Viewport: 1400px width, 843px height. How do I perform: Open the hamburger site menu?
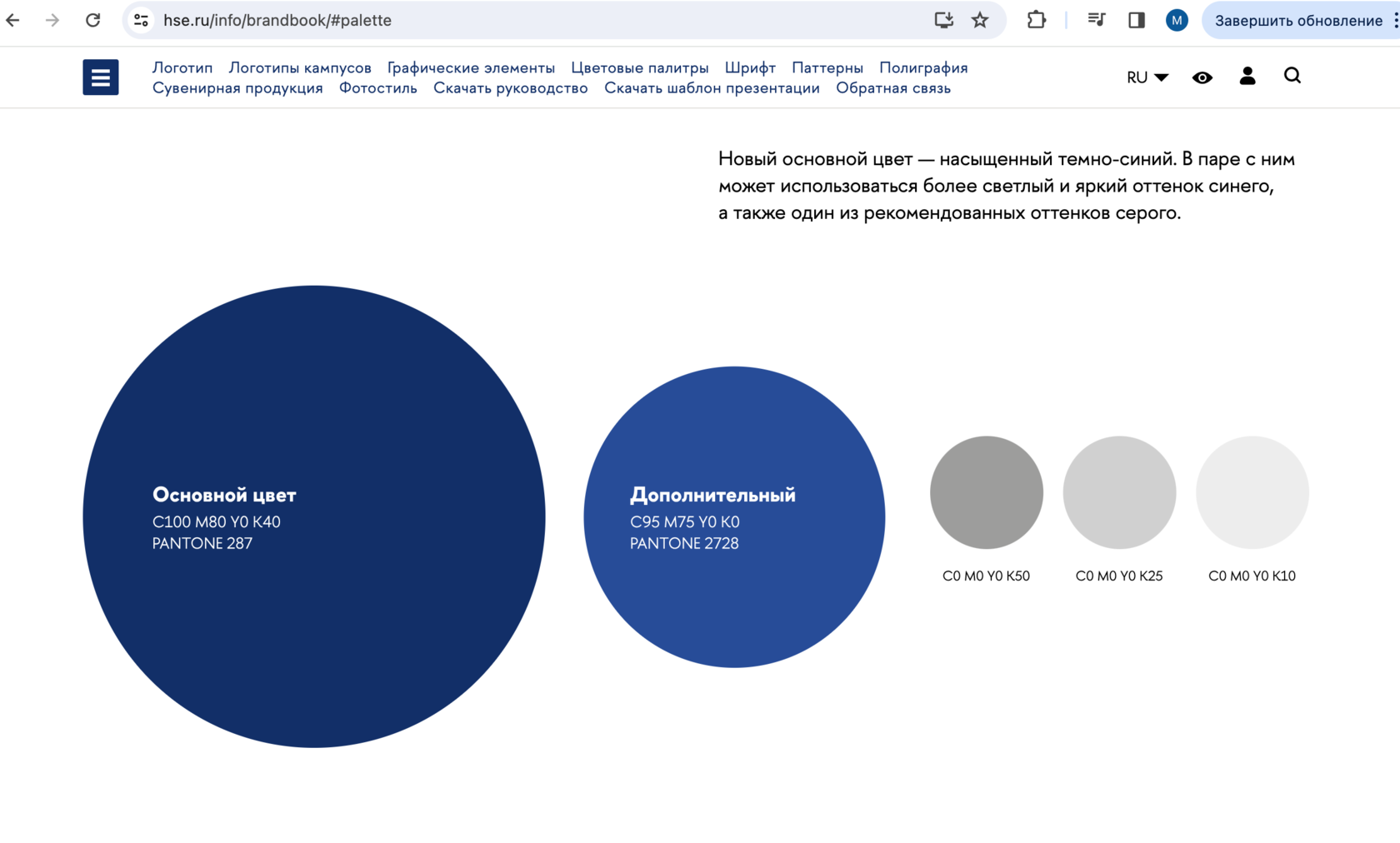click(x=100, y=77)
